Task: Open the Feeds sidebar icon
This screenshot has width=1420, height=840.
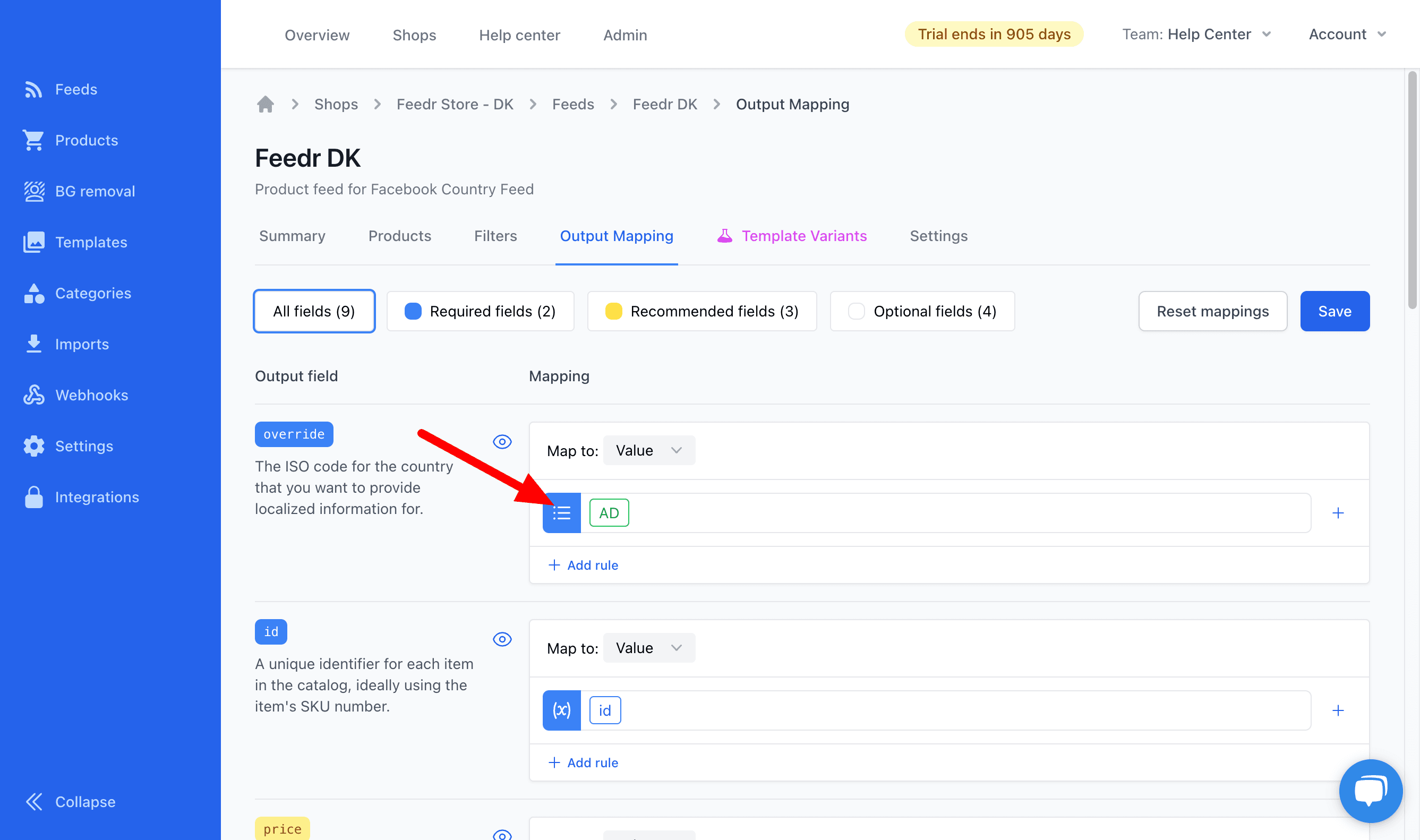Action: coord(33,89)
